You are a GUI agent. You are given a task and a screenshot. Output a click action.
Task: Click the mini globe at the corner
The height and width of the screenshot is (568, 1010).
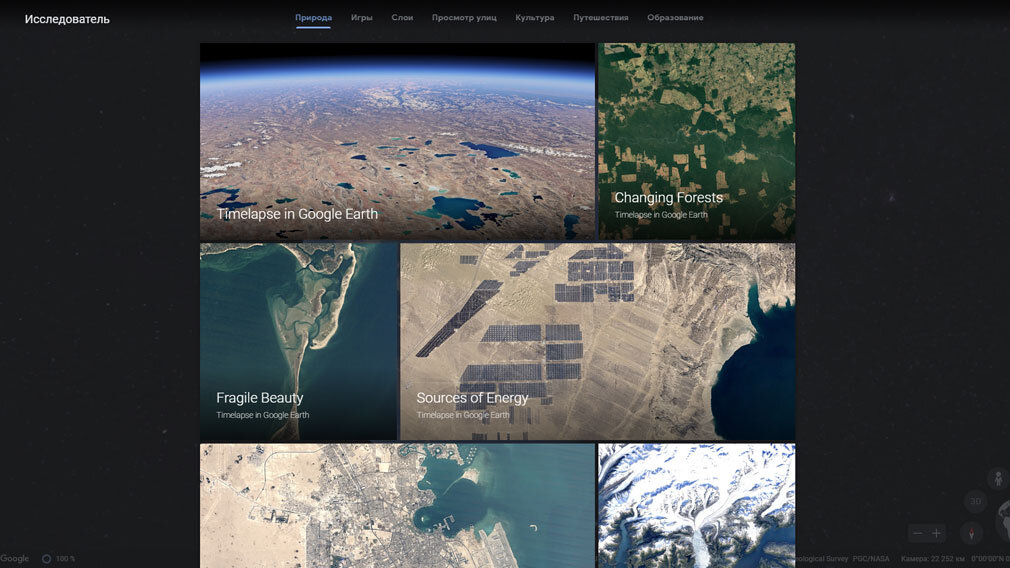(1004, 520)
